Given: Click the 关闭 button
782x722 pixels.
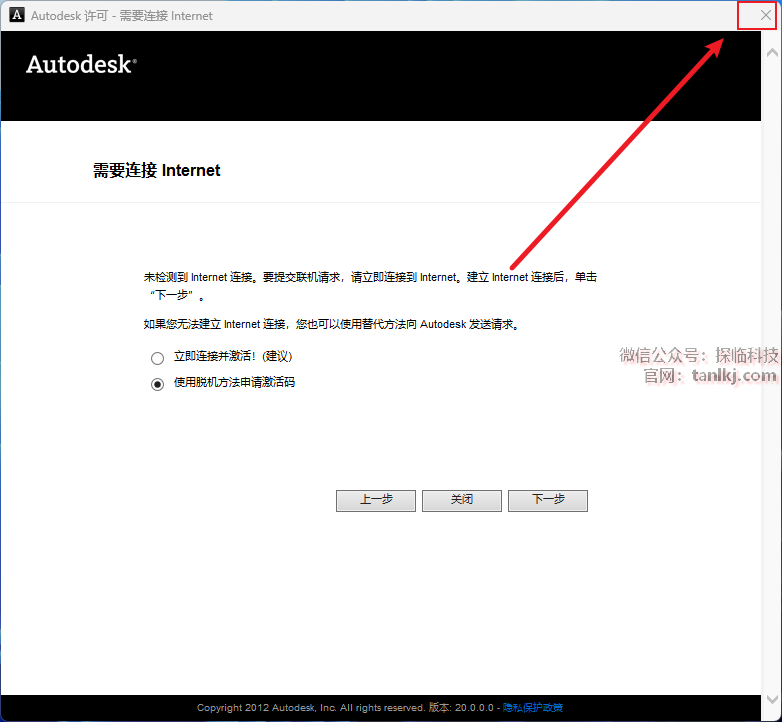Looking at the screenshot, I should (462, 500).
